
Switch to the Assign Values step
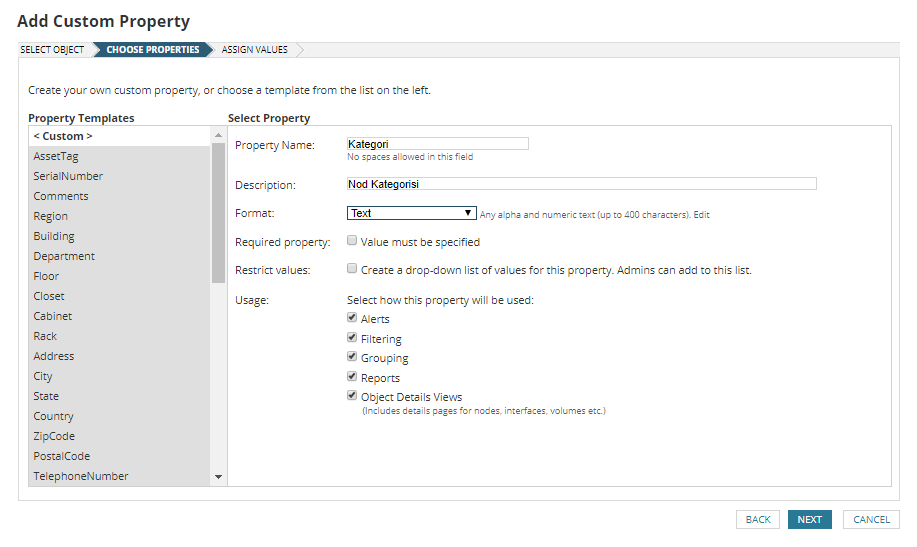[x=254, y=50]
